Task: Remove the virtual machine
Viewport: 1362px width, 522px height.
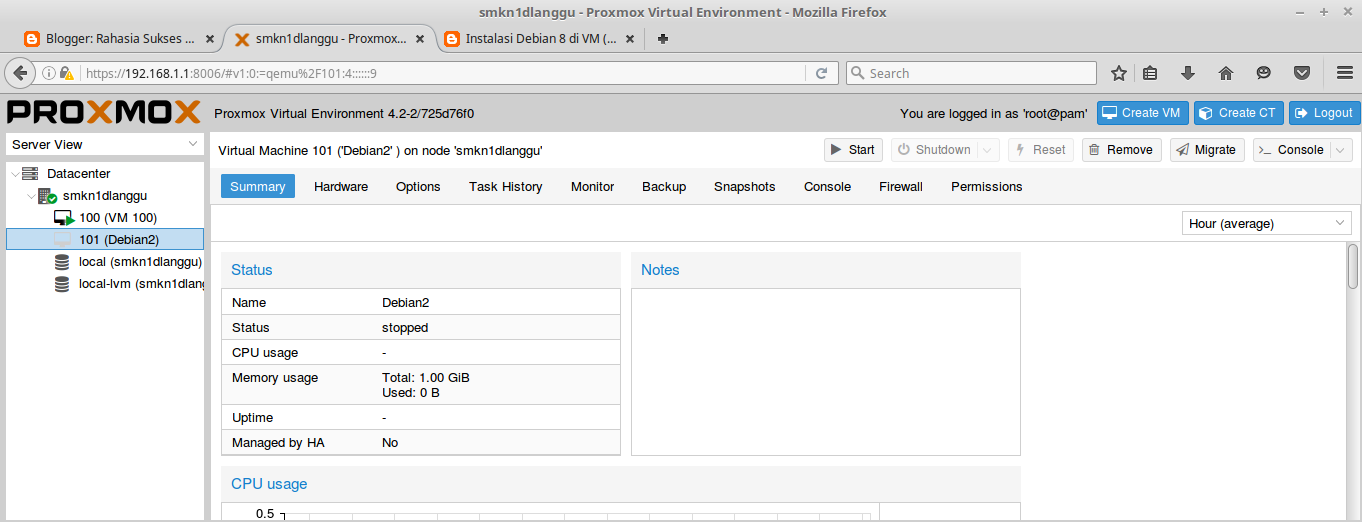Action: click(1121, 150)
